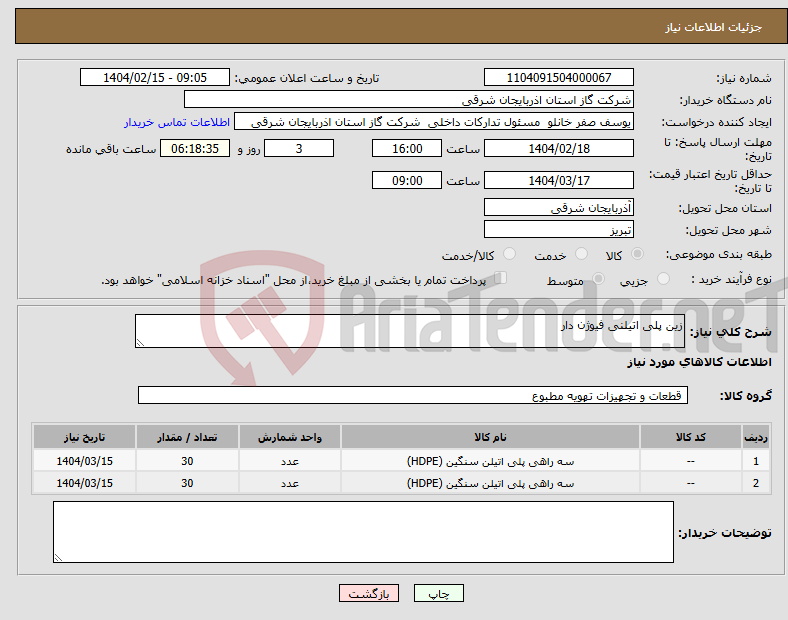Click row 2 item name سه راهی پلی اتیلن
Viewport: 788px width, 620px height.
(x=490, y=483)
